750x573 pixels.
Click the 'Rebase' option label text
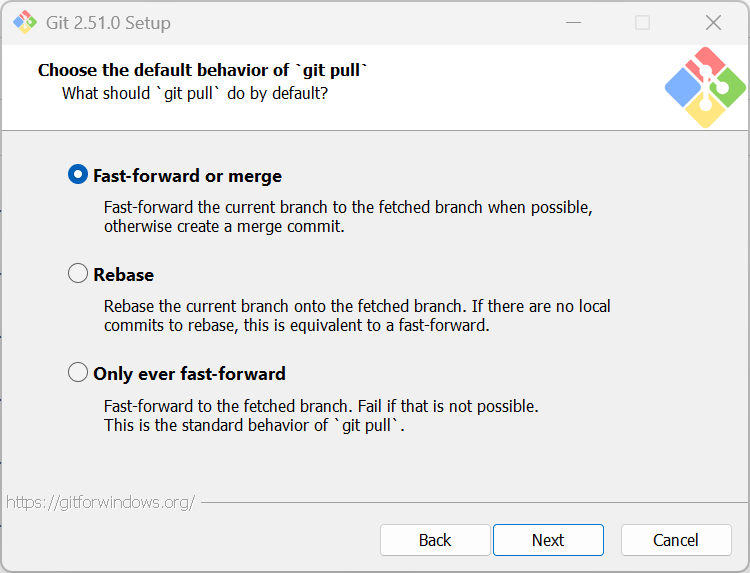coord(123,274)
